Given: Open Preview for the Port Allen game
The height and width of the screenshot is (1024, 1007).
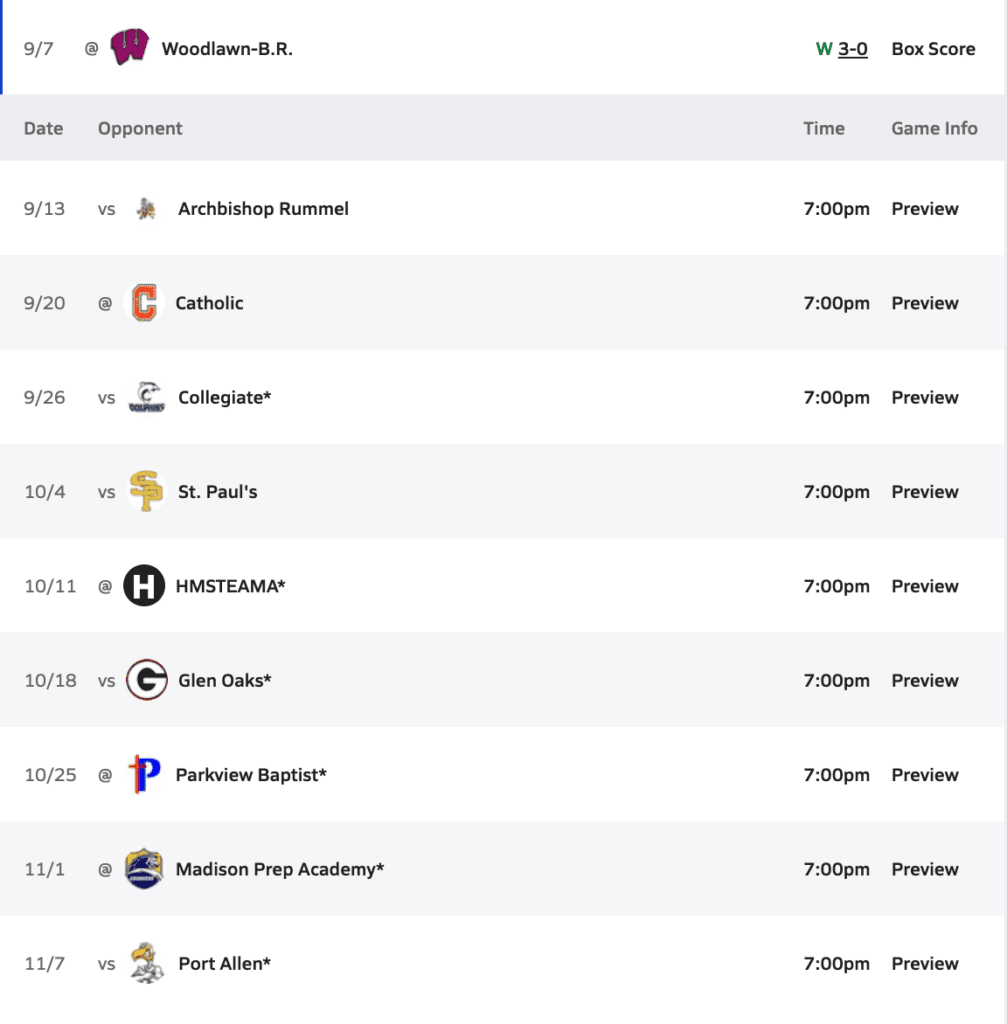Looking at the screenshot, I should [x=925, y=964].
